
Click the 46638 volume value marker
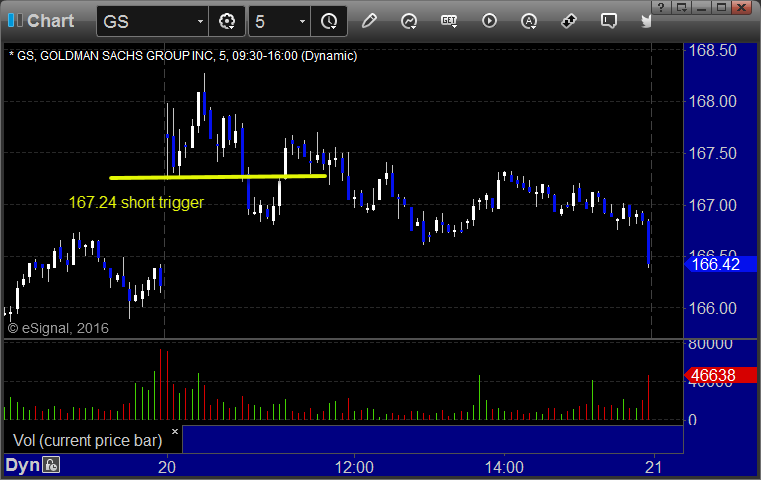(720, 375)
